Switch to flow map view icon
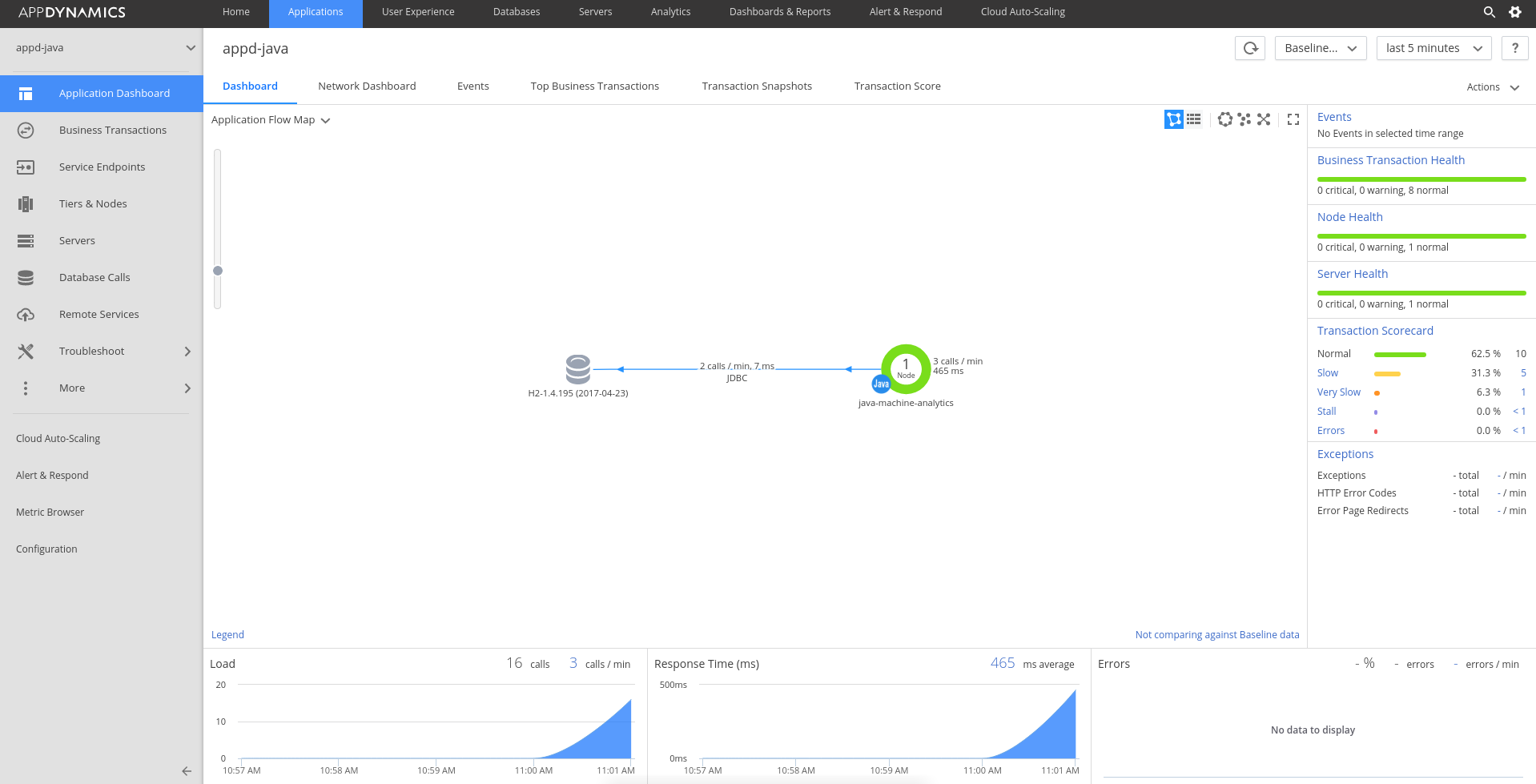 (x=1174, y=119)
